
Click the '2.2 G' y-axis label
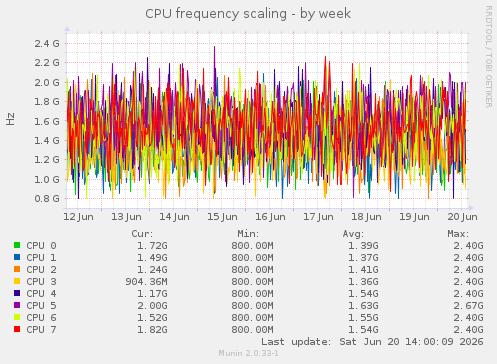click(47, 63)
